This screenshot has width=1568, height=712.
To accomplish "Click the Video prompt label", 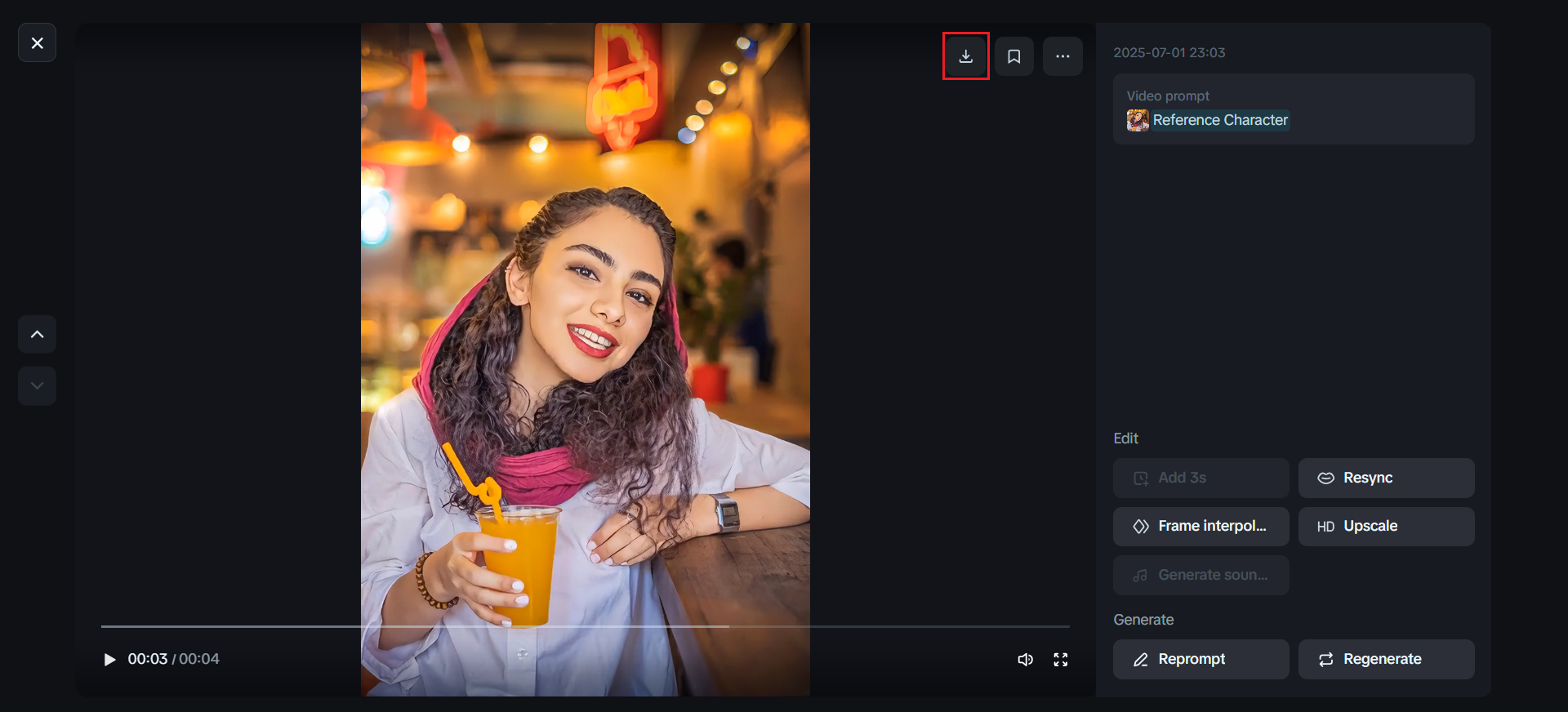I will pos(1168,96).
